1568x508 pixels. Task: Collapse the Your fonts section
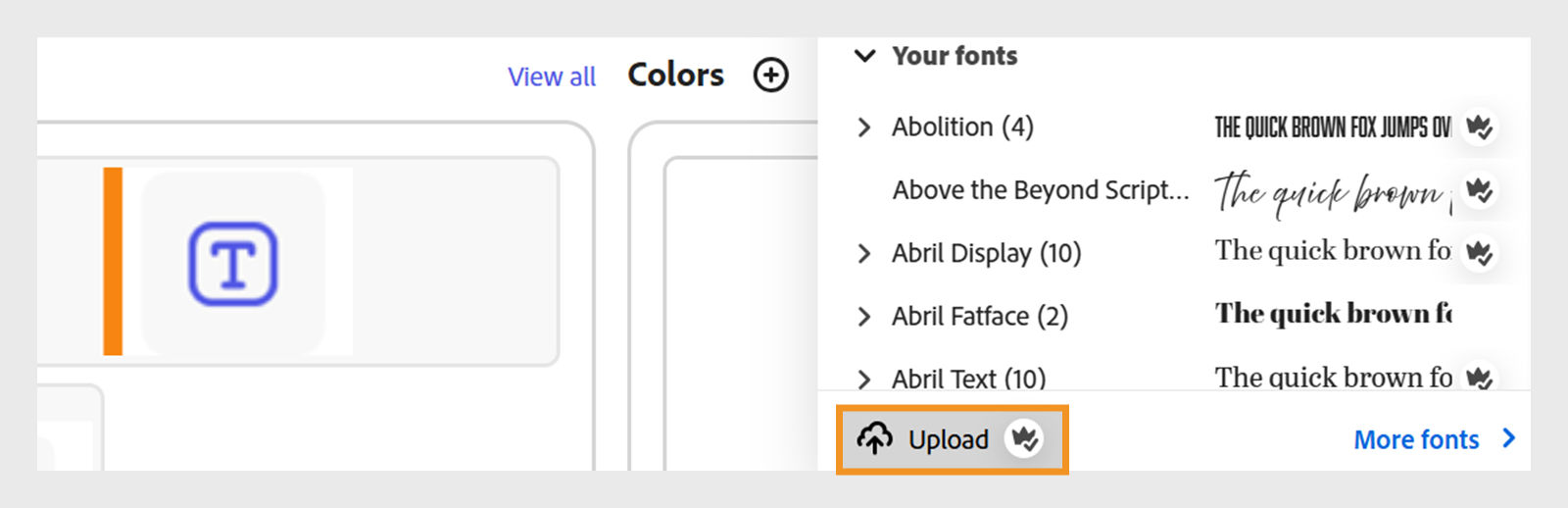864,56
